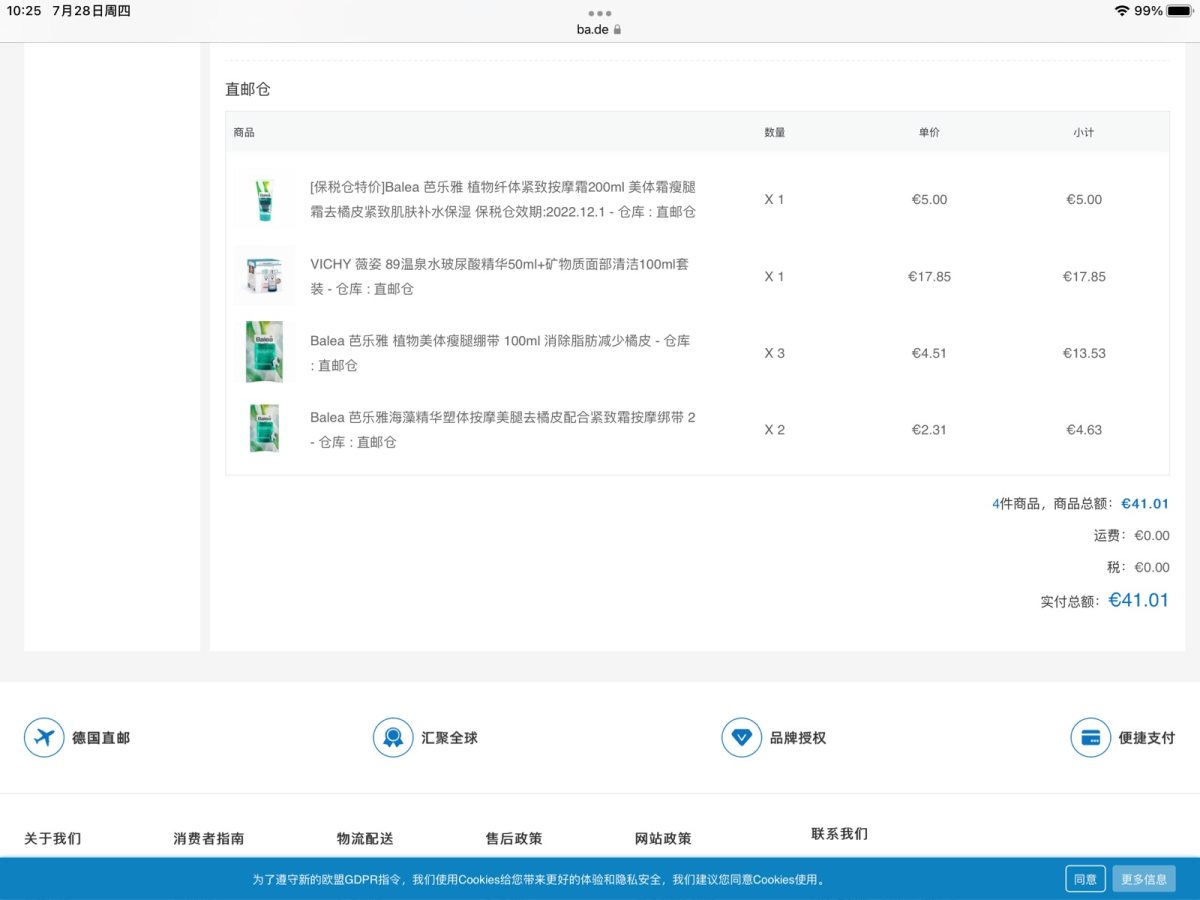Select the X 2 quantity cell

pos(775,430)
